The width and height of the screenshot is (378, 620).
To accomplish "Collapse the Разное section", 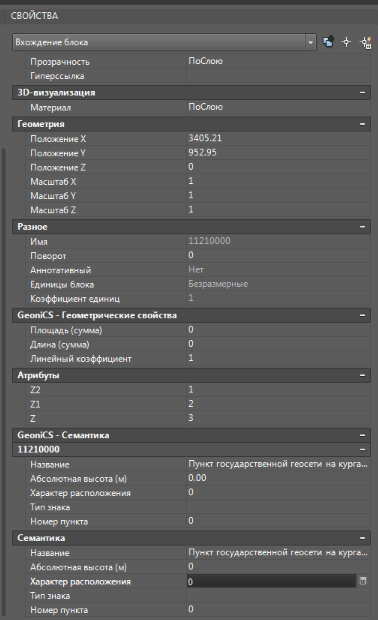I will click(x=362, y=227).
